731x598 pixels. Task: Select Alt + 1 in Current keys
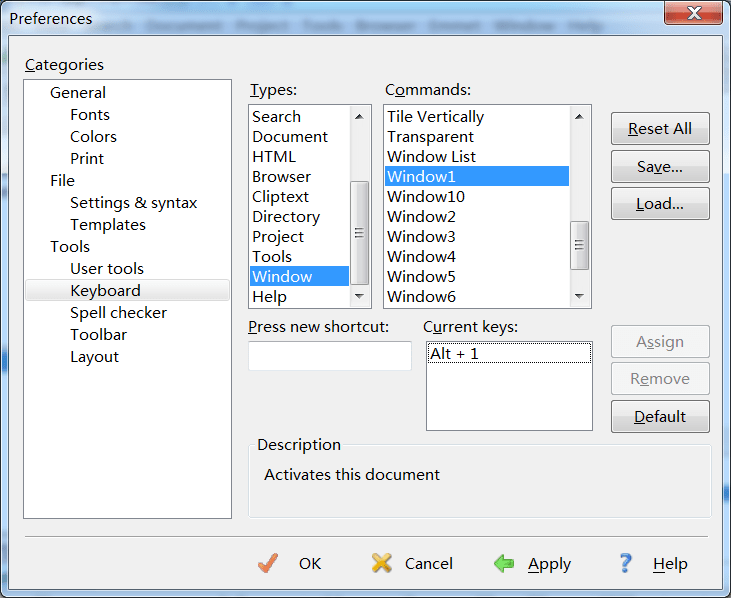click(509, 353)
